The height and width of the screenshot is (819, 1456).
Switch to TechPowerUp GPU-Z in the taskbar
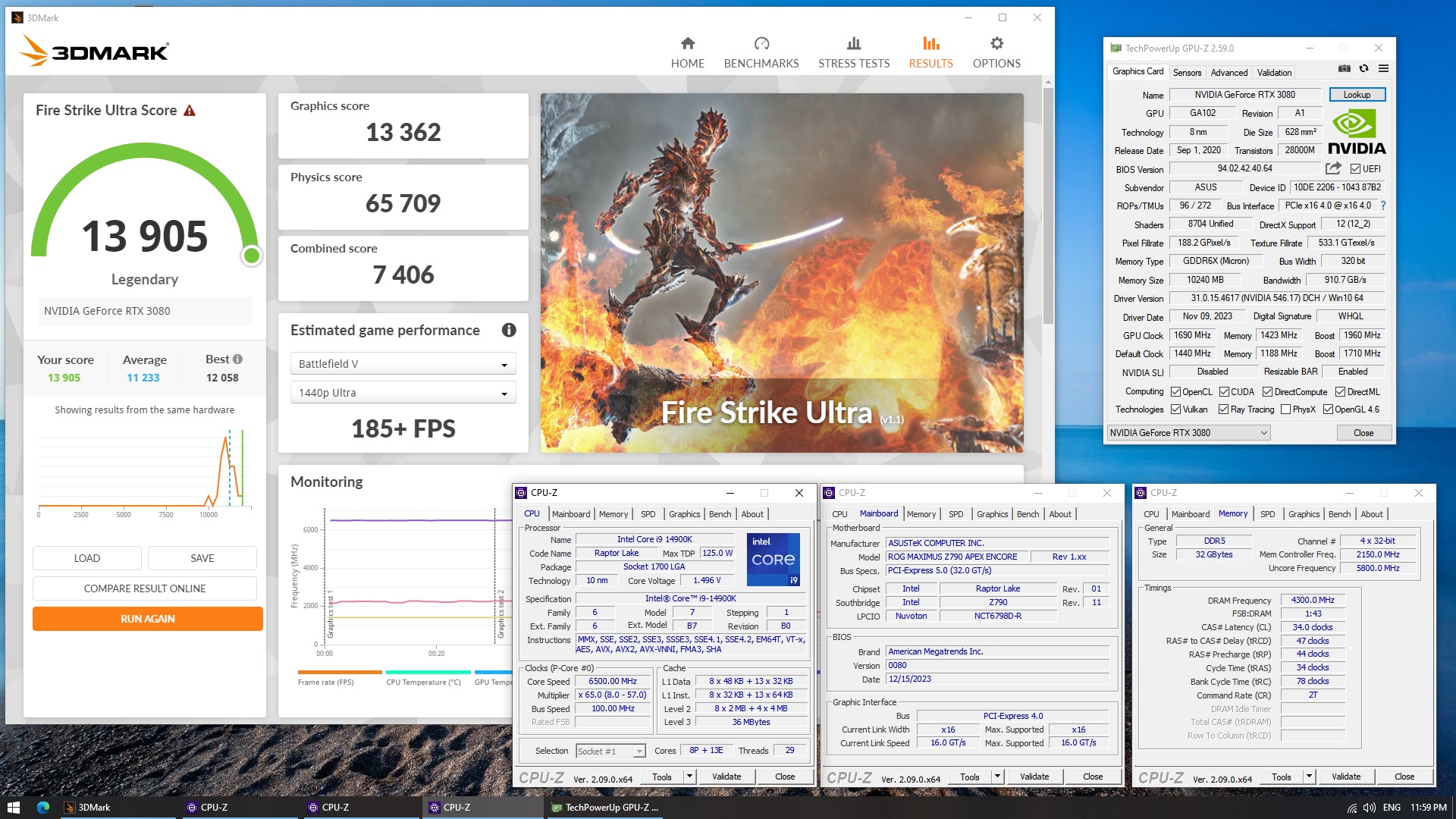[605, 808]
